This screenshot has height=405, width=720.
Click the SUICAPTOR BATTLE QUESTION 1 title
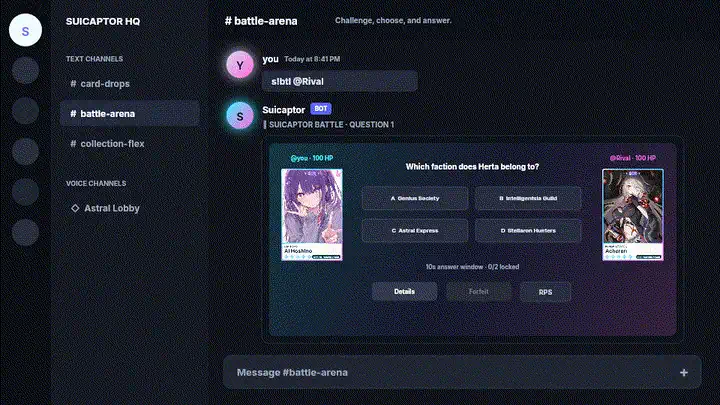click(x=331, y=124)
